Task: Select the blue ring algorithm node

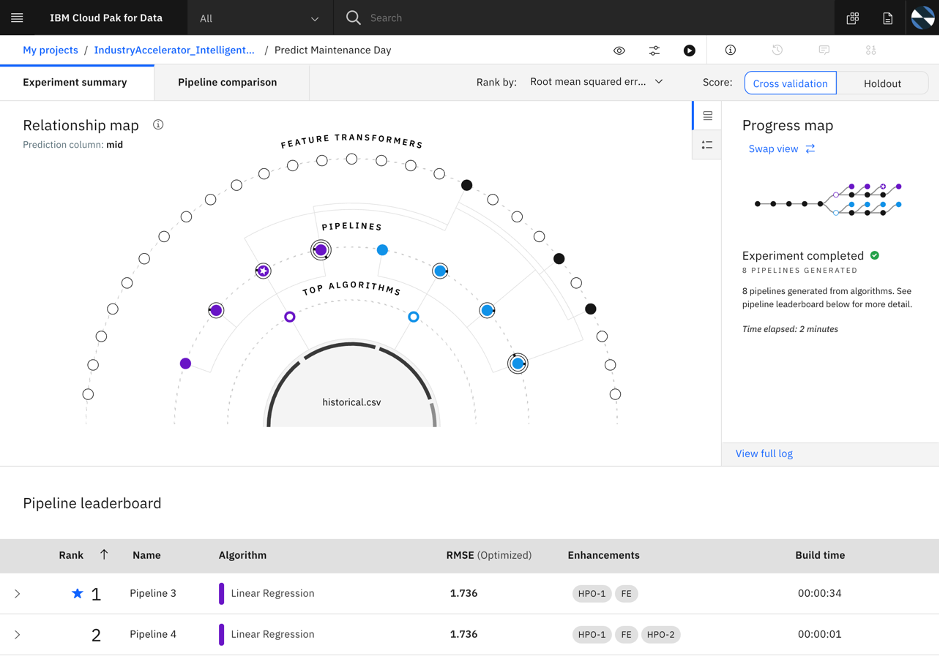Action: [413, 317]
